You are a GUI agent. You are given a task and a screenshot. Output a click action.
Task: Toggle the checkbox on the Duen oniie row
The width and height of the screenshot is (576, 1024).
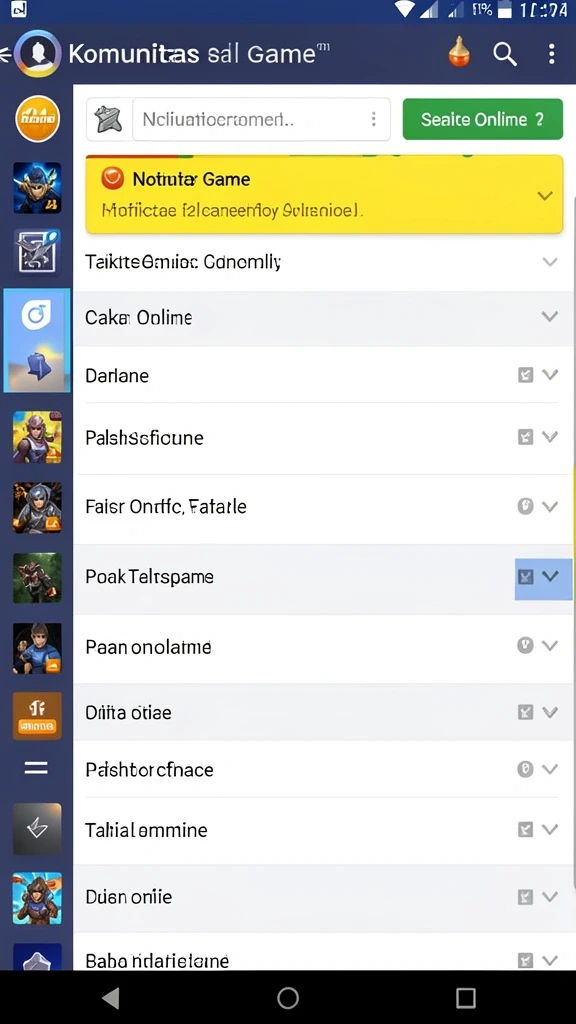pyautogui.click(x=526, y=897)
